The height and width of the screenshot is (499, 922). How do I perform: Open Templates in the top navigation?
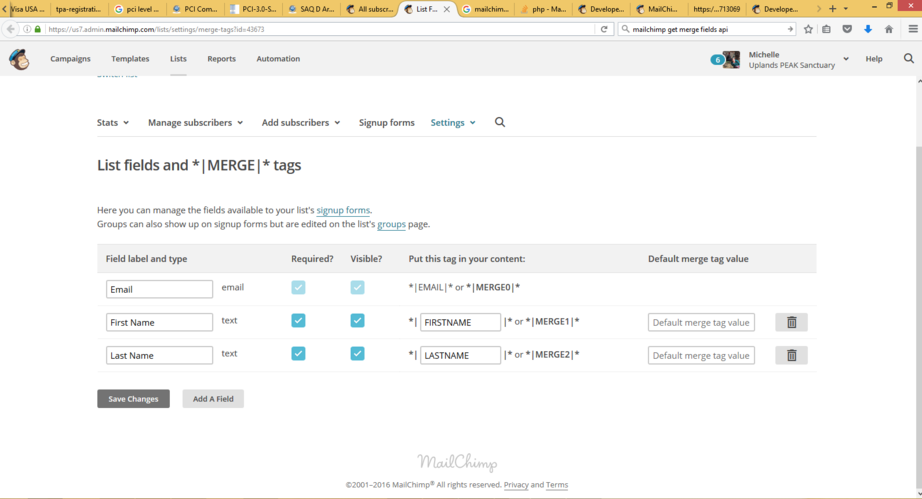pos(130,59)
